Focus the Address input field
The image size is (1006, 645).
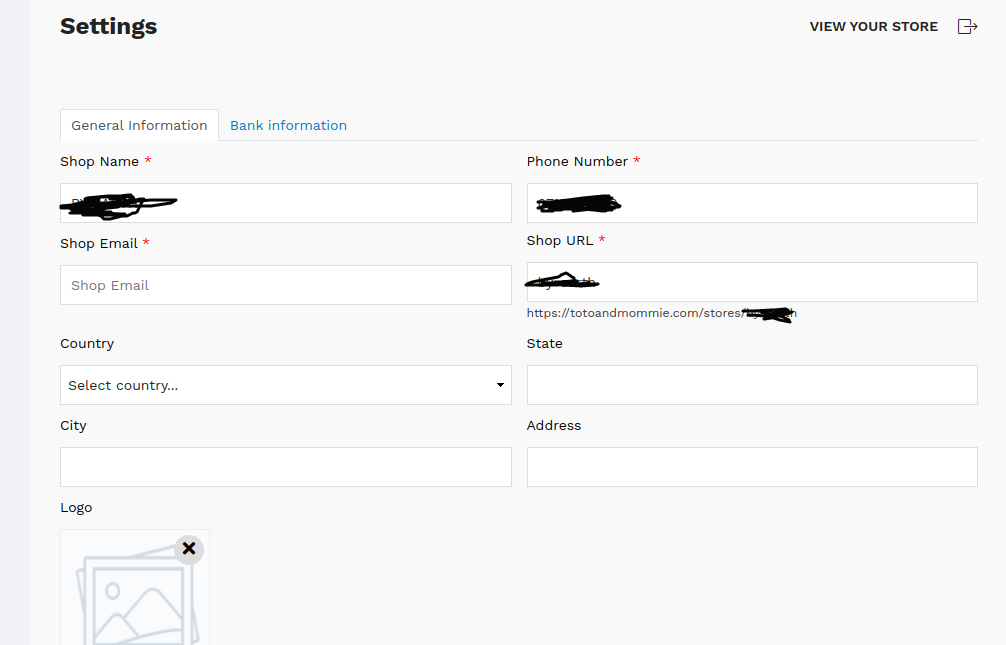click(x=752, y=467)
